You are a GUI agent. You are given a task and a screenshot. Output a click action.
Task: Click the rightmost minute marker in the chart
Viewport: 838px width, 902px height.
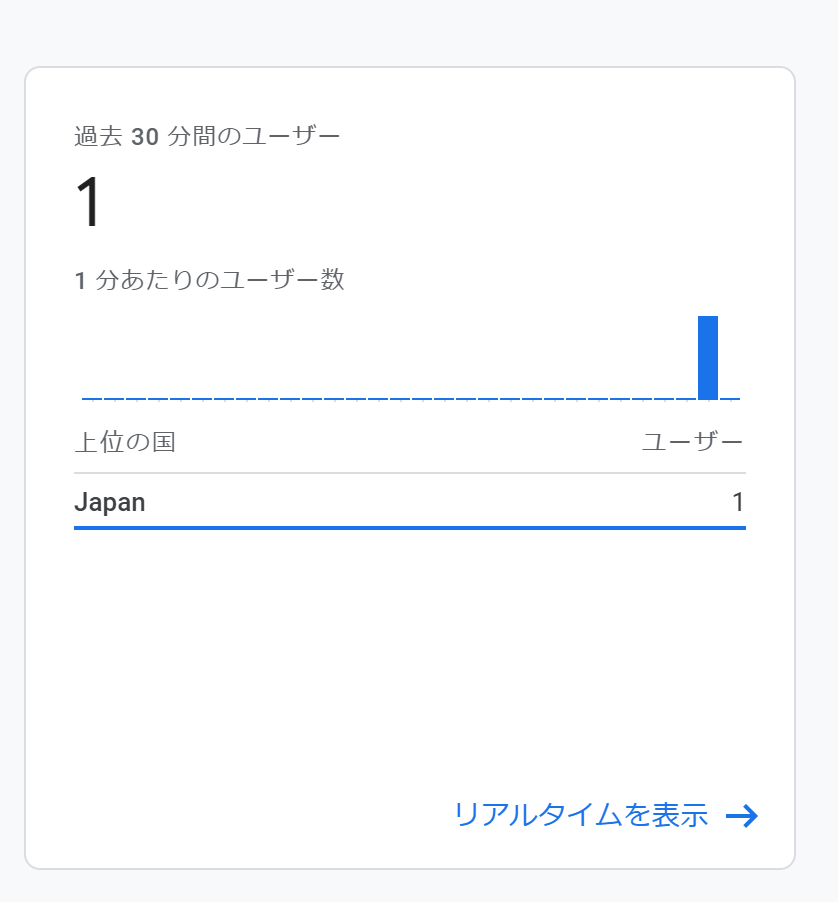(730, 397)
